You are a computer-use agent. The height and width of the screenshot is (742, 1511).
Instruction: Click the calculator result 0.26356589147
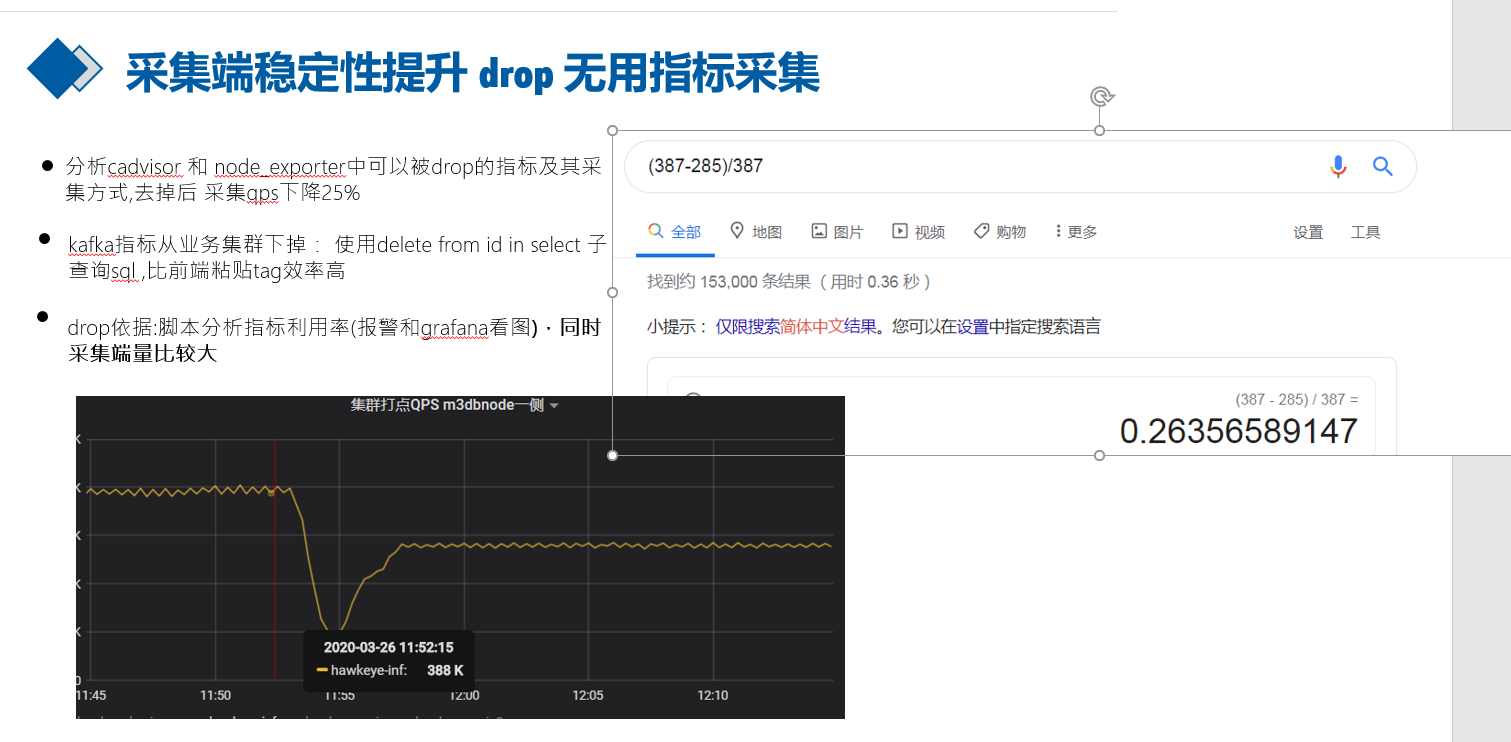[1238, 431]
